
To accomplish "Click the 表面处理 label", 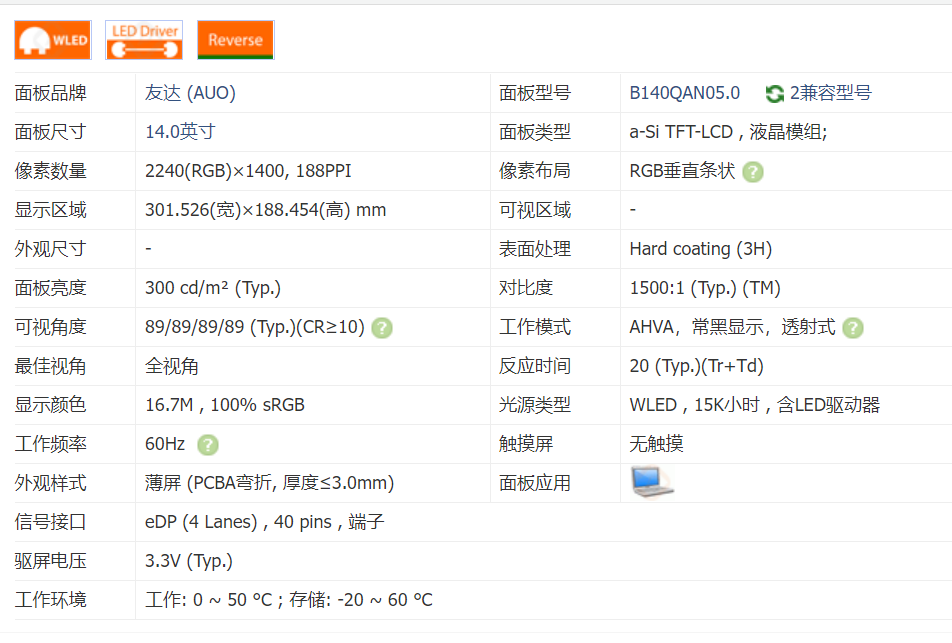I will click(x=535, y=249).
